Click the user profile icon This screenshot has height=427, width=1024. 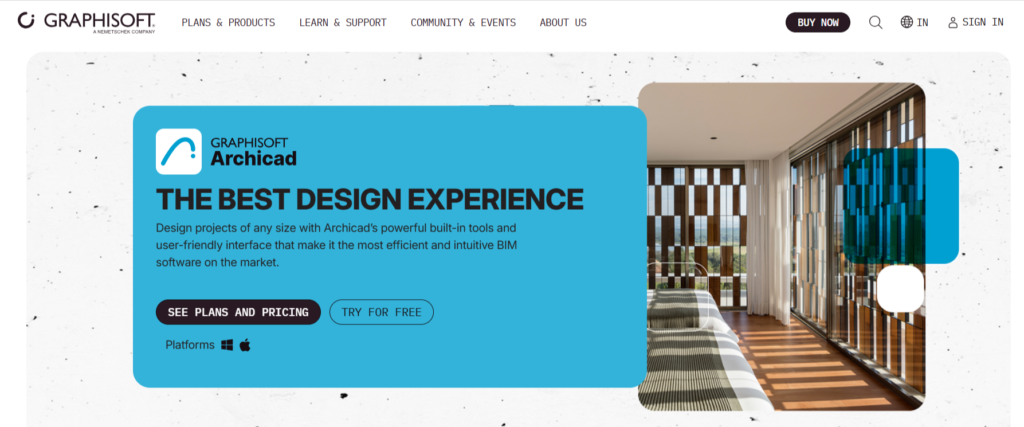(x=953, y=22)
